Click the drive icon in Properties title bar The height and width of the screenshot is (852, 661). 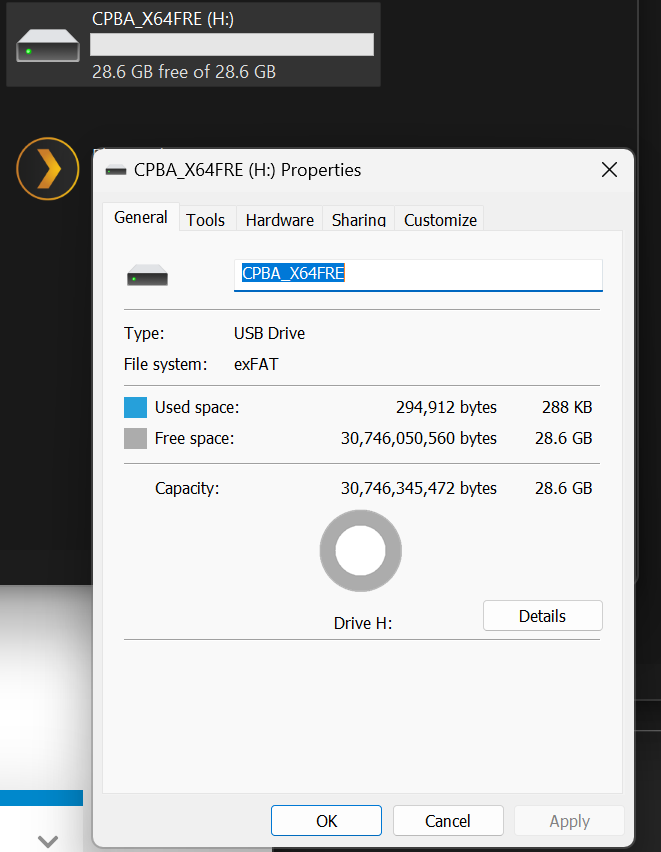point(116,170)
